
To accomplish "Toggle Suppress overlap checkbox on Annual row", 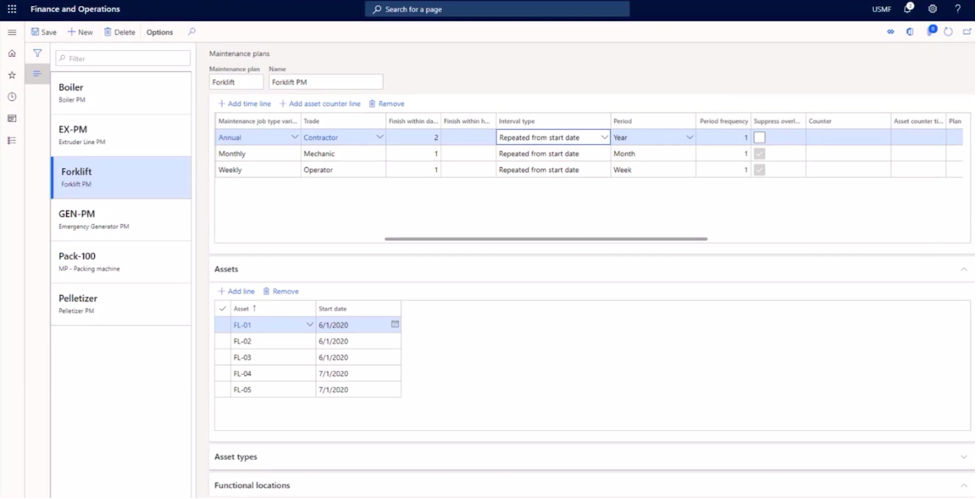I will (x=760, y=137).
